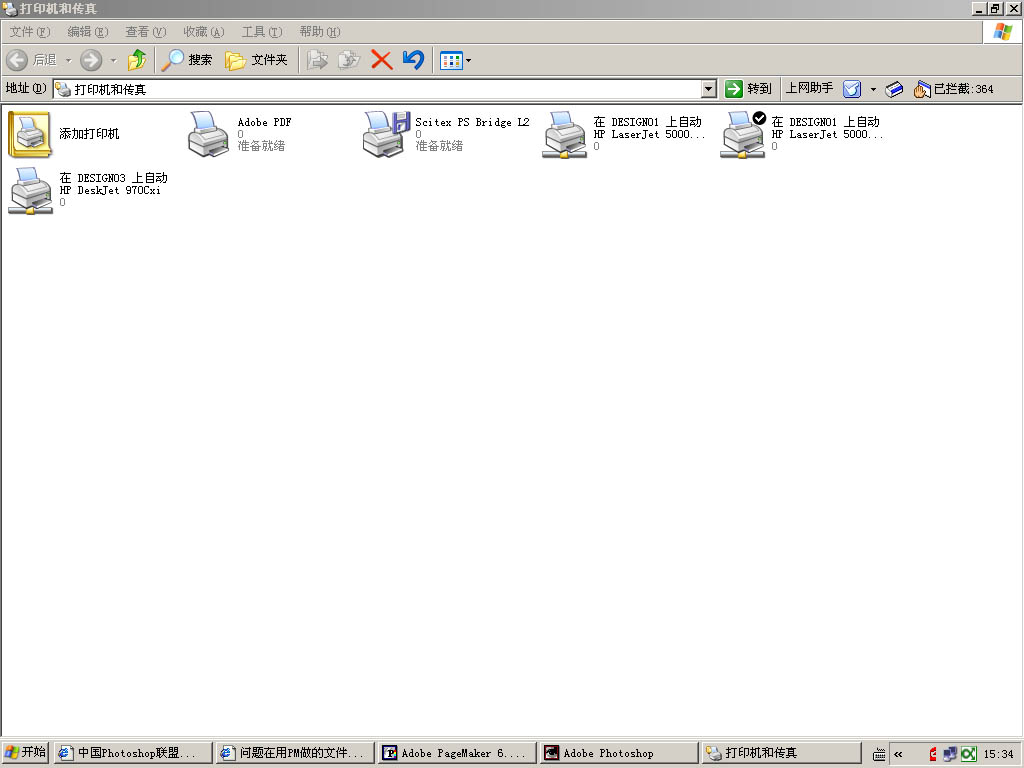
Task: Click the Go (转到) button
Action: click(x=748, y=89)
